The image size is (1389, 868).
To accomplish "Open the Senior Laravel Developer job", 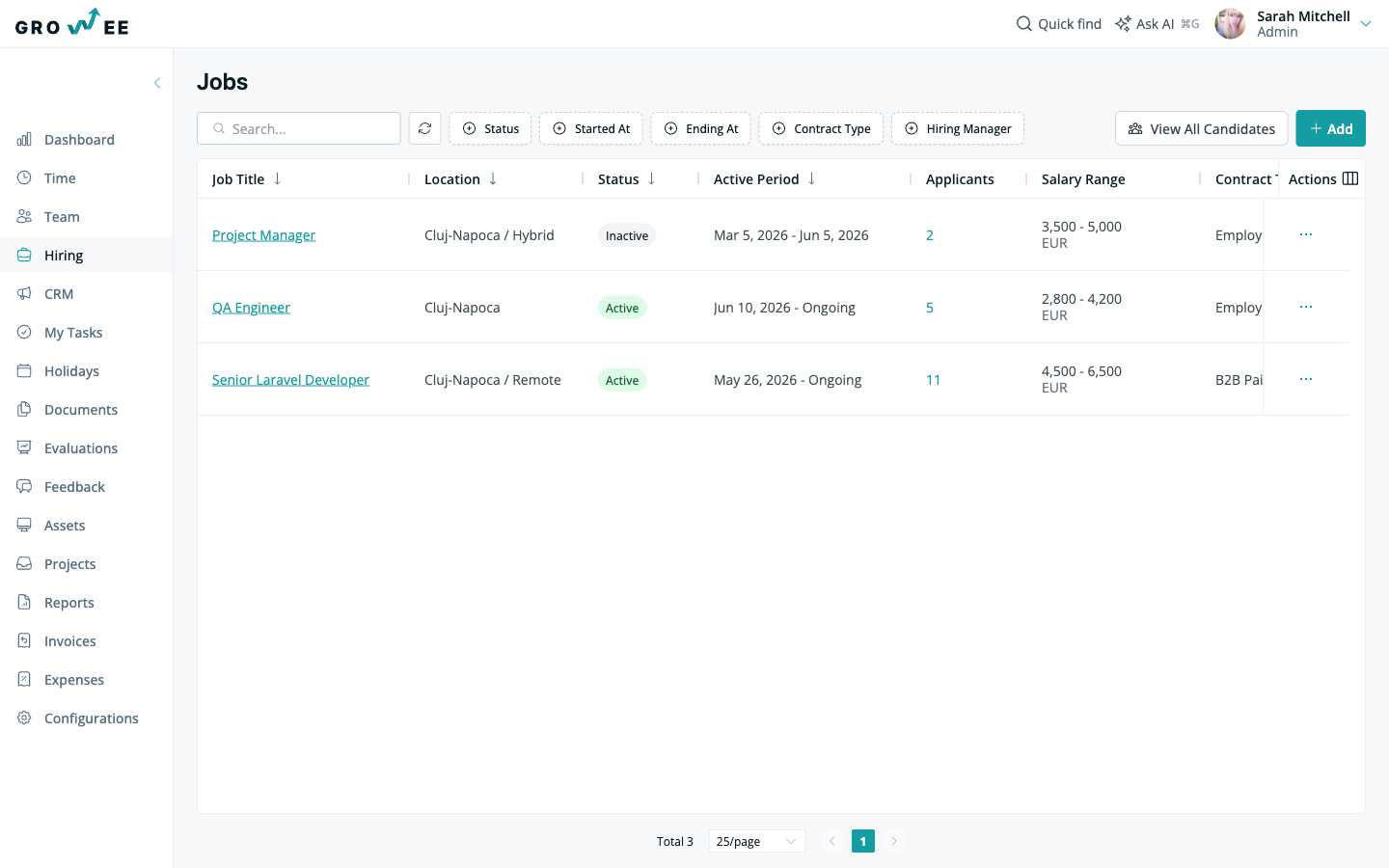I will (x=290, y=380).
